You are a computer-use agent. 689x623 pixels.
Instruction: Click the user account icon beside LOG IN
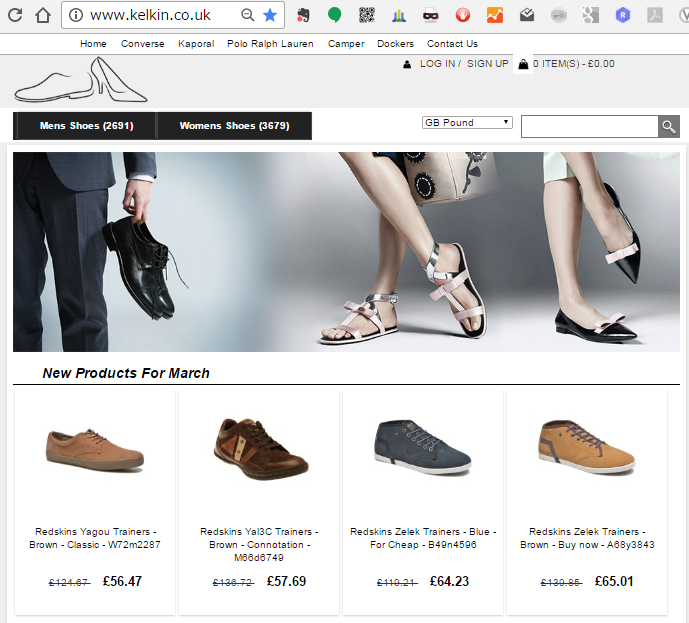tap(407, 65)
